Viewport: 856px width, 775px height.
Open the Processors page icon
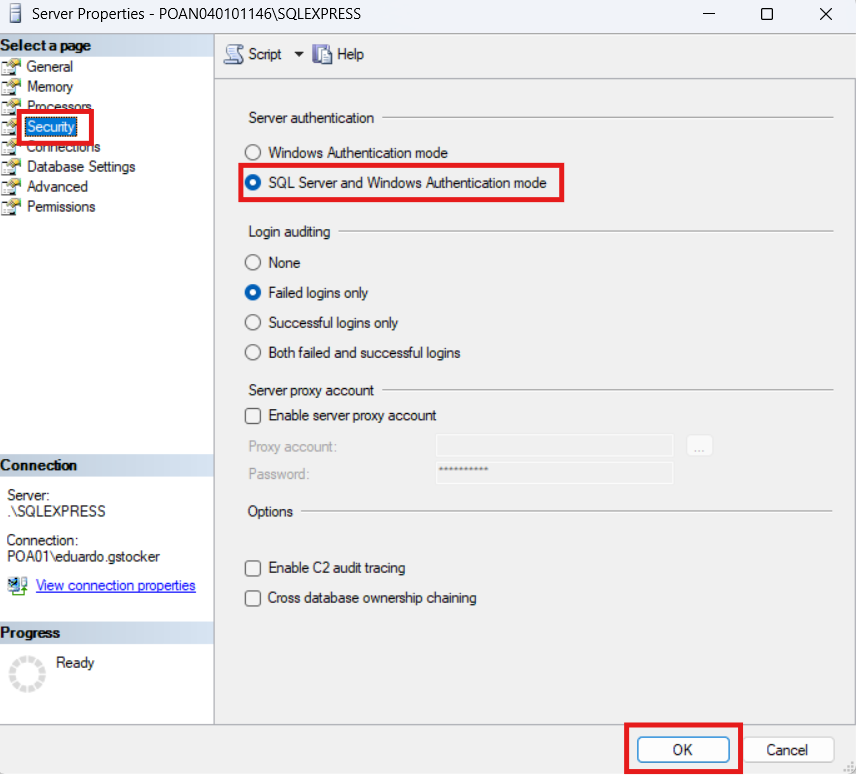point(12,106)
